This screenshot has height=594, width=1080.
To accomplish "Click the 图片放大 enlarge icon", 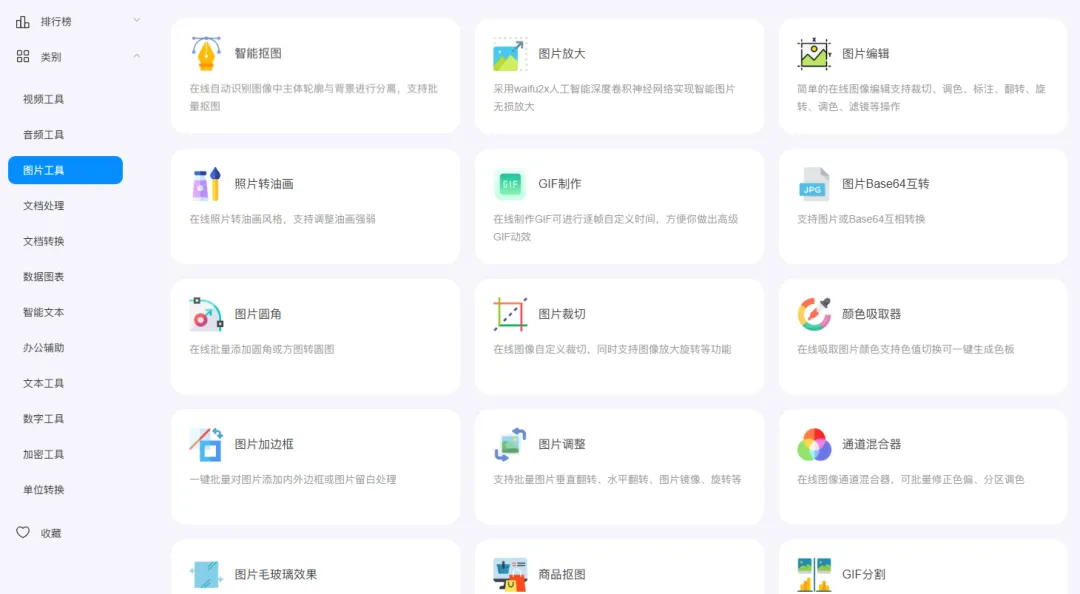I will pyautogui.click(x=510, y=54).
